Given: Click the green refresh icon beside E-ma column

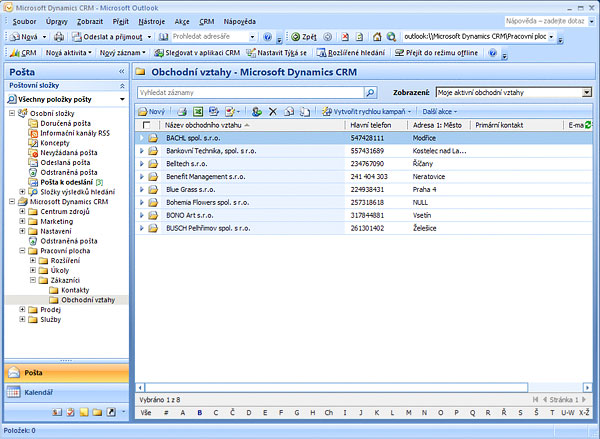Looking at the screenshot, I should tap(588, 125).
